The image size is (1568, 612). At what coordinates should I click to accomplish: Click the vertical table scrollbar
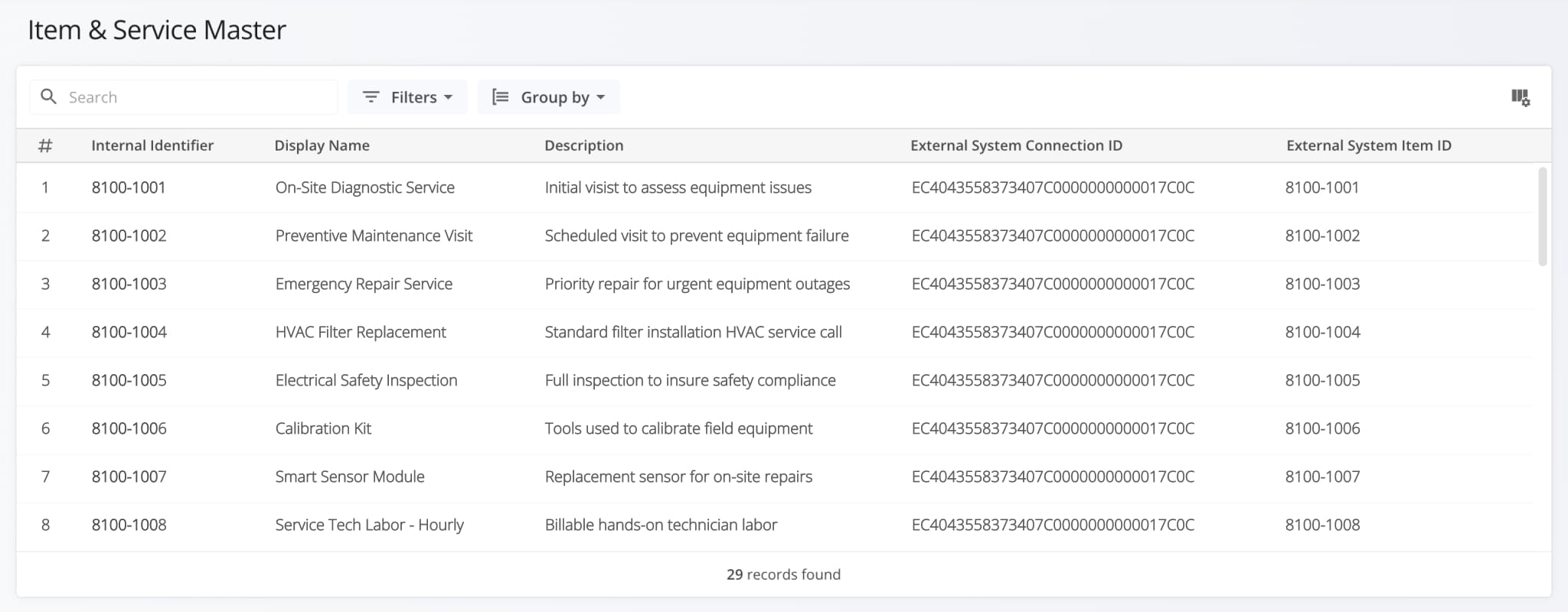coord(1543,216)
